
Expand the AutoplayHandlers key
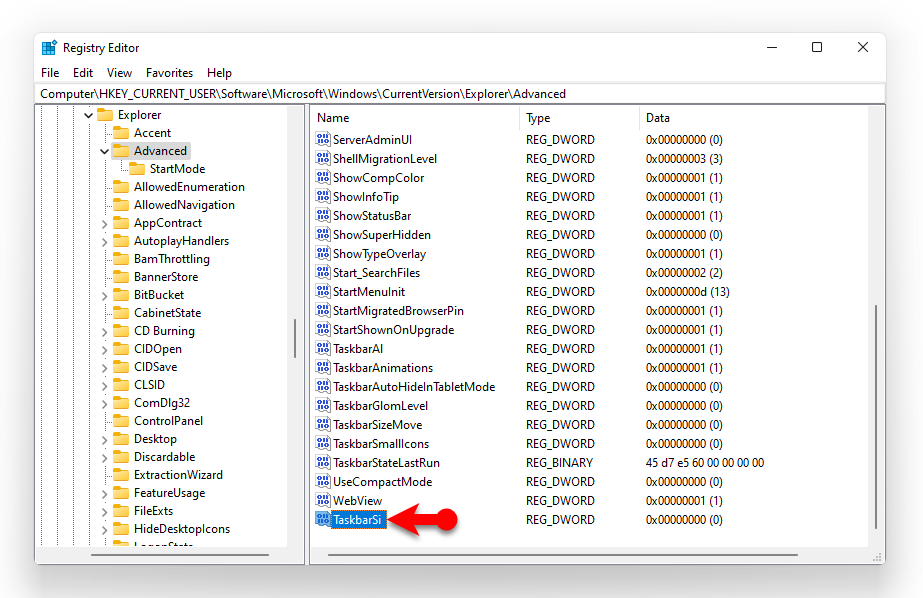click(104, 241)
